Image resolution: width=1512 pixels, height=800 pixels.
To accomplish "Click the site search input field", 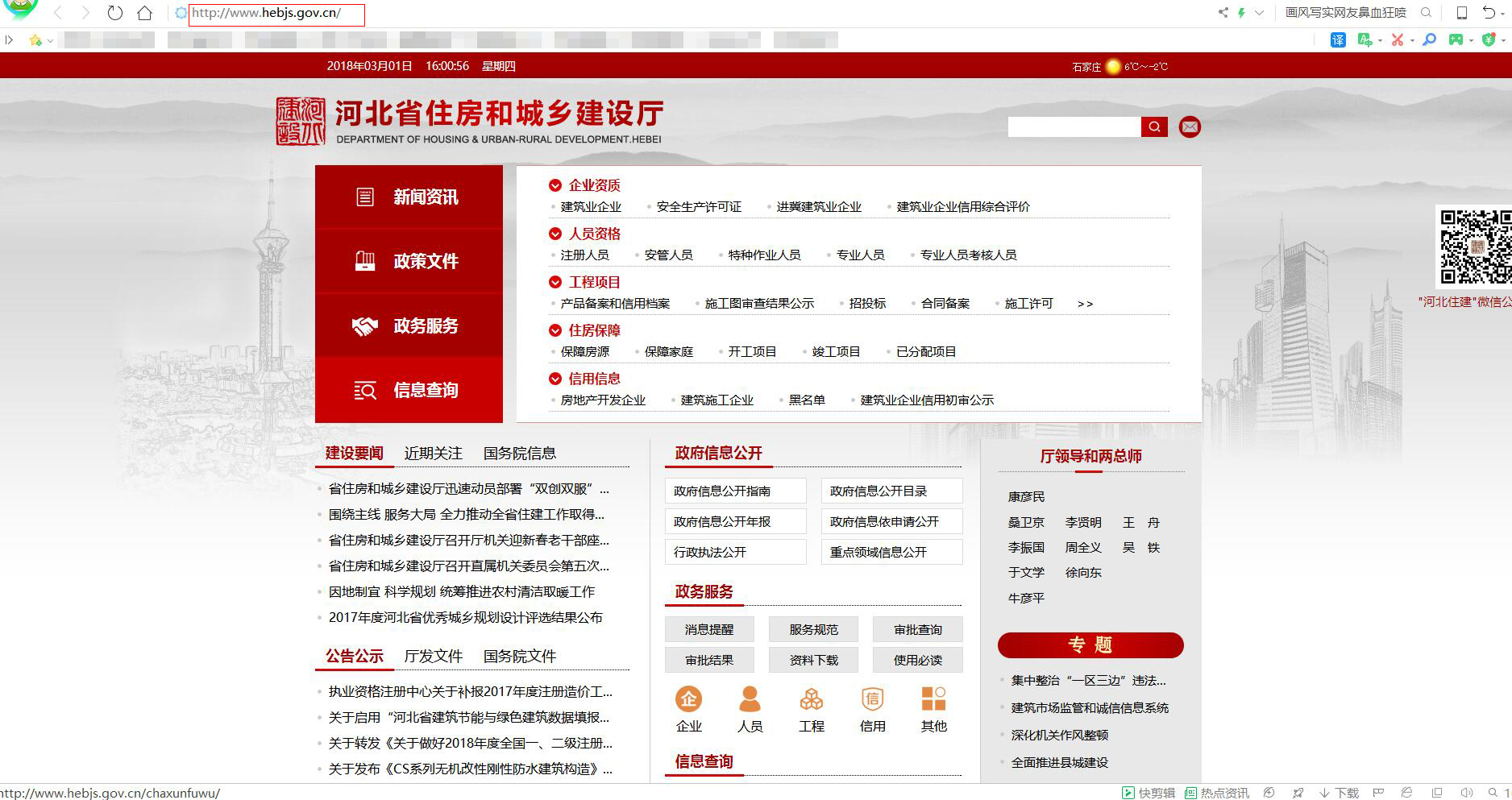I will [1074, 126].
